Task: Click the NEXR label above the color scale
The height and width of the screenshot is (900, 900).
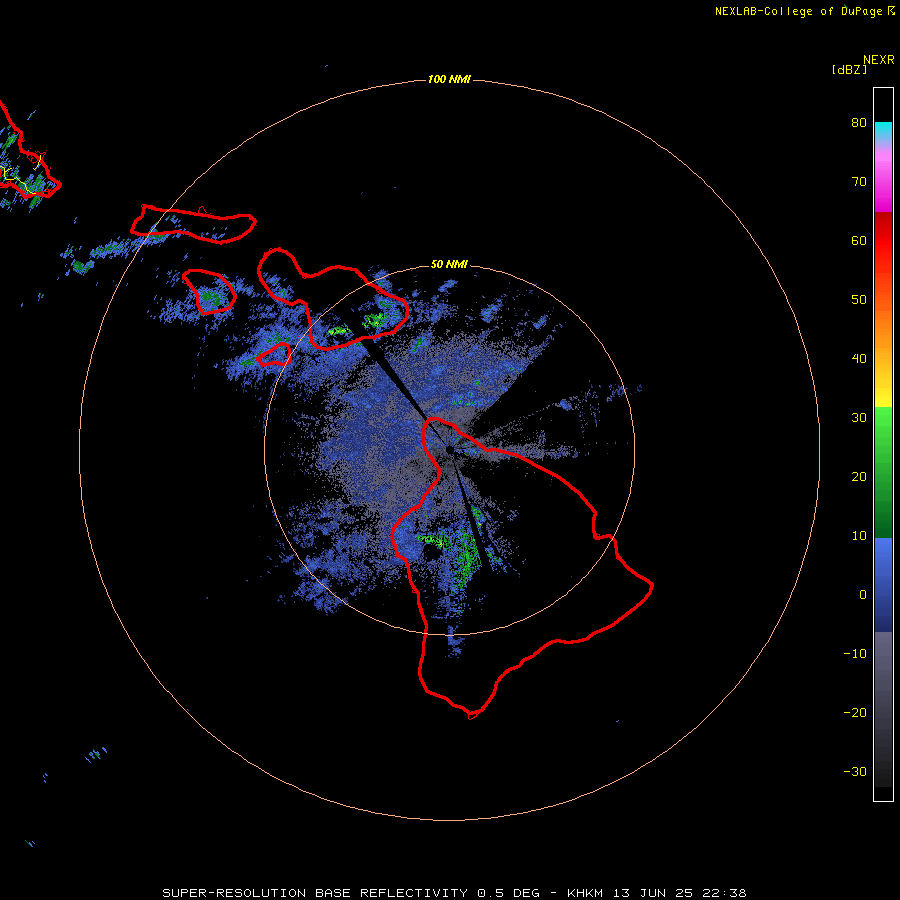Action: 879,60
